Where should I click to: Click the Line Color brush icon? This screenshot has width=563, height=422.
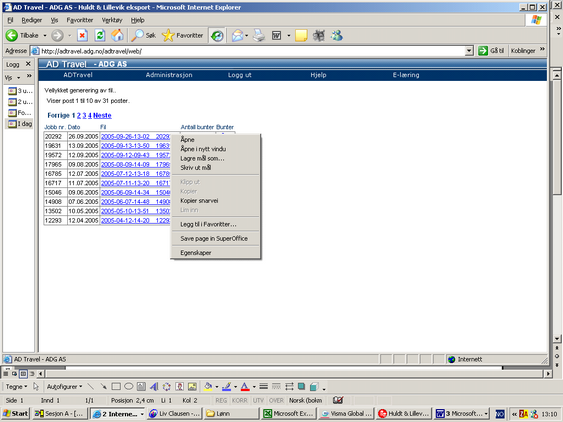tap(227, 387)
